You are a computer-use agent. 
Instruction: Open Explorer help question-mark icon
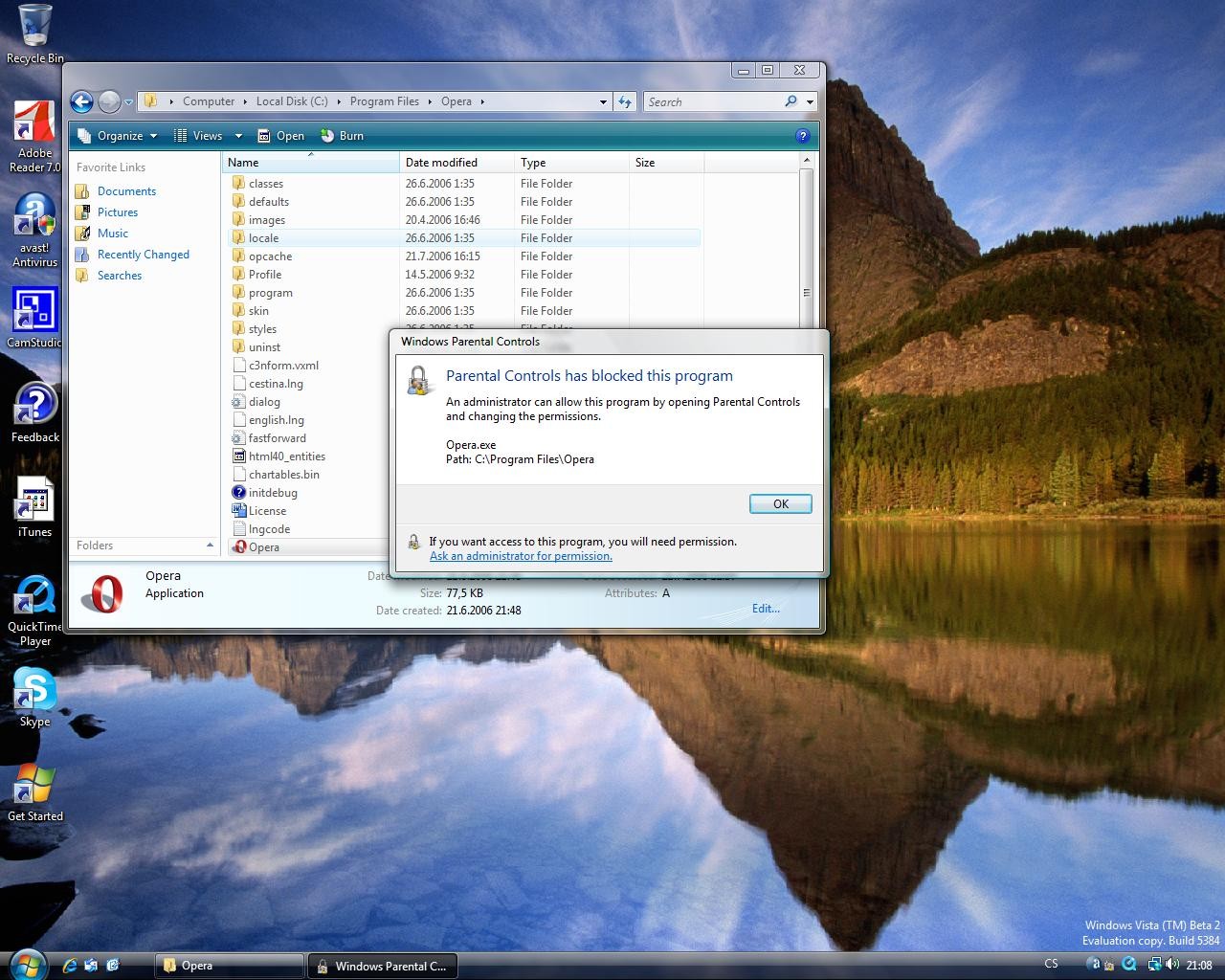click(803, 136)
